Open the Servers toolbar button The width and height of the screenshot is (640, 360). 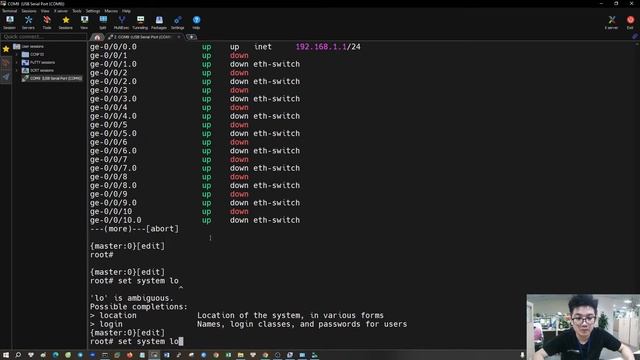(x=28, y=22)
